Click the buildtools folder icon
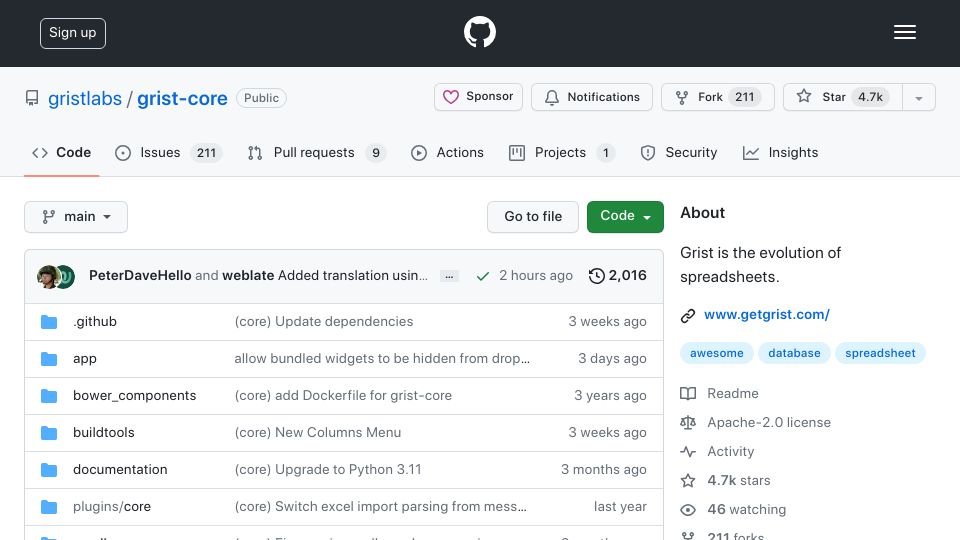The width and height of the screenshot is (960, 540). tap(49, 433)
